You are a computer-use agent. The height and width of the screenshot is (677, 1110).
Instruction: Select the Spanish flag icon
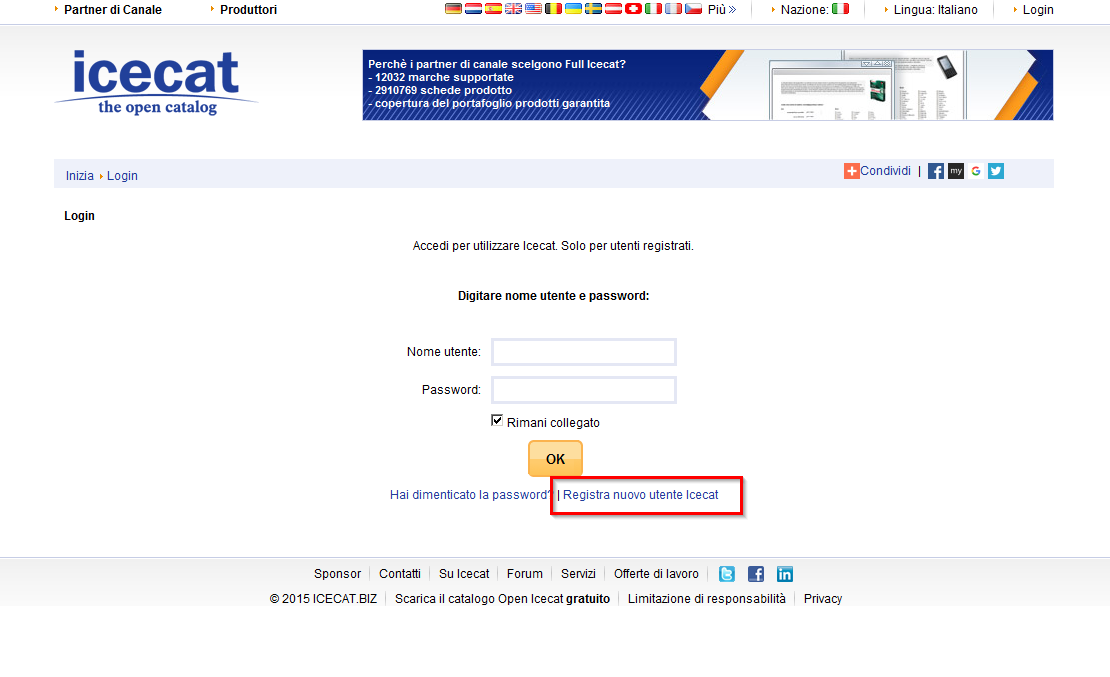493,9
